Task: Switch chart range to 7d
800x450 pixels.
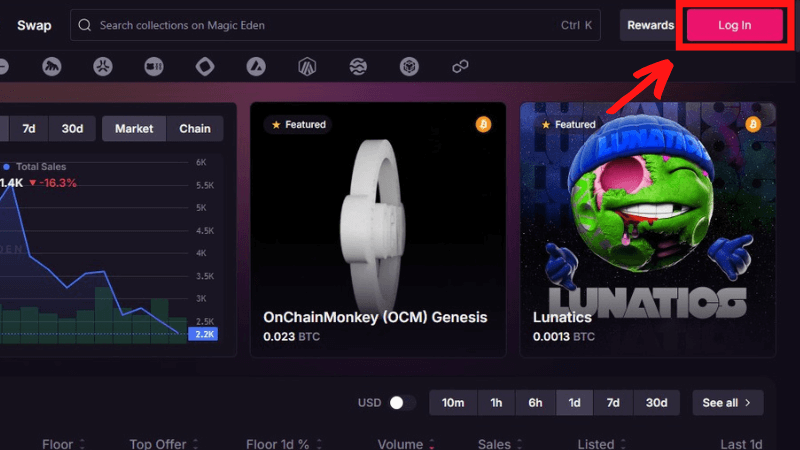Action: [29, 129]
